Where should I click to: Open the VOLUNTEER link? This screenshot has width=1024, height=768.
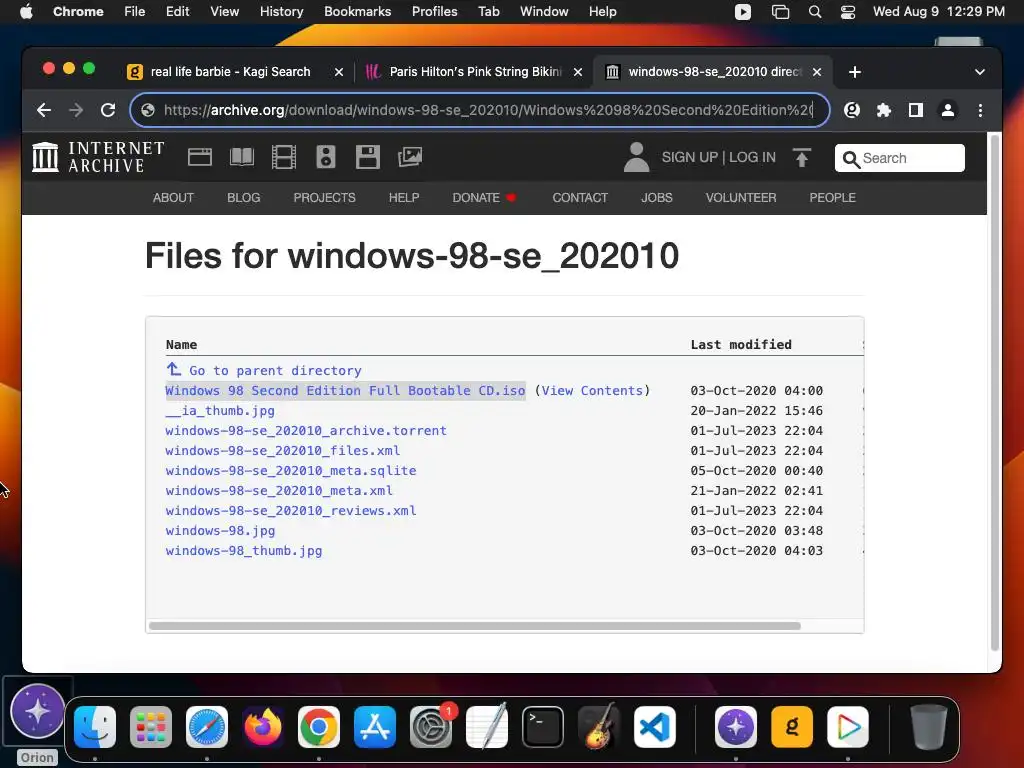point(741,198)
